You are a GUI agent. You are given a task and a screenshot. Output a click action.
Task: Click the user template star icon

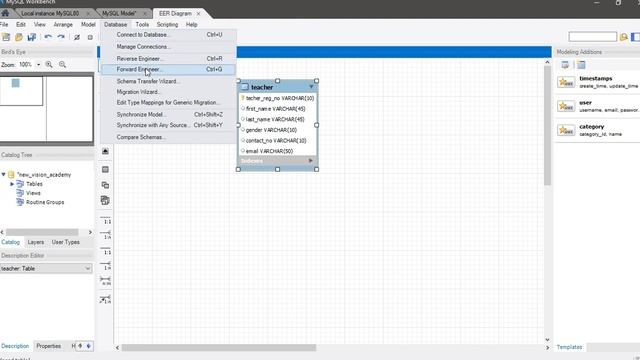pyautogui.click(x=566, y=106)
